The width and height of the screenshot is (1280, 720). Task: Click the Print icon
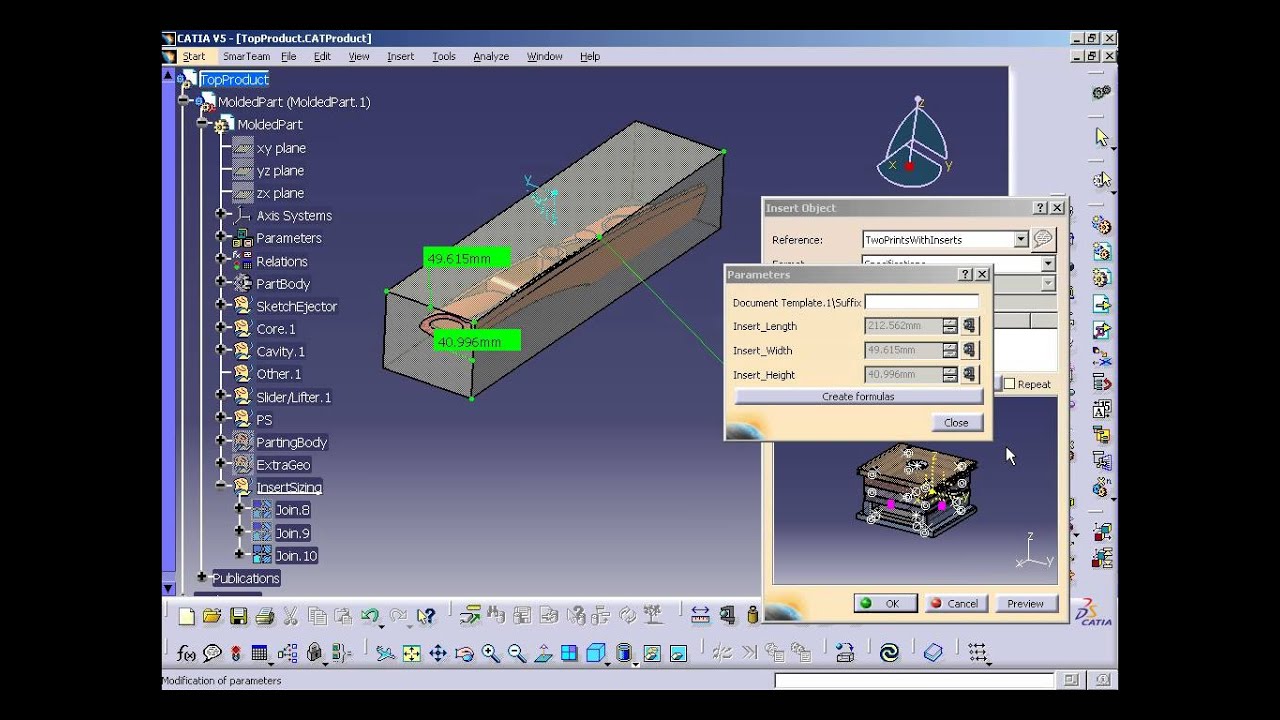point(264,616)
